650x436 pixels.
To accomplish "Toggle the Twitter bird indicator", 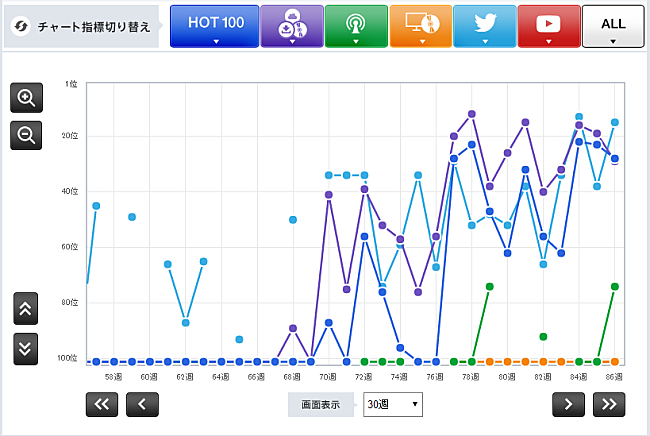I will (x=484, y=26).
